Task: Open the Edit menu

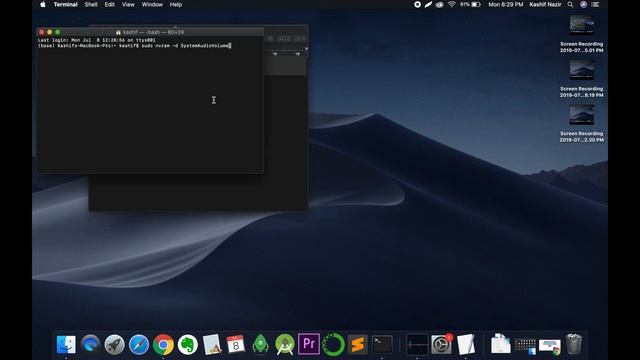Action: [x=109, y=4]
